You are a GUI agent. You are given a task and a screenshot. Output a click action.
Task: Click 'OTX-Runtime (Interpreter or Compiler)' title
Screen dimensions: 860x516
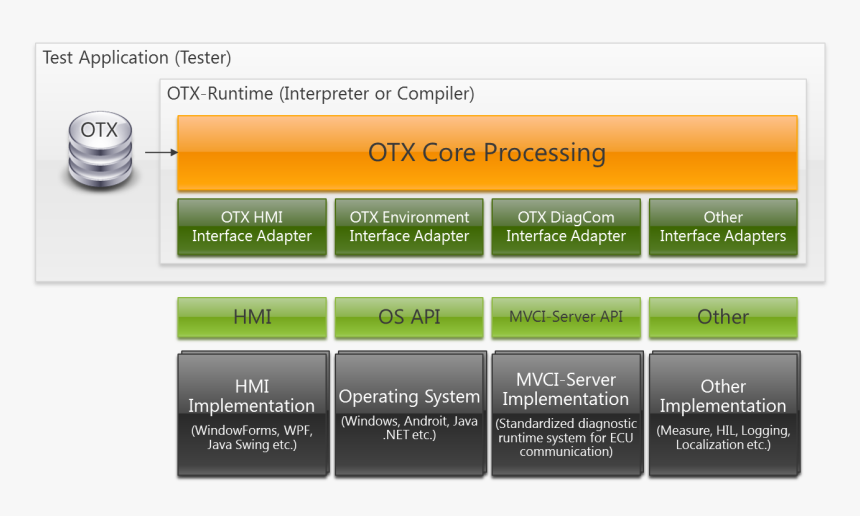[320, 94]
